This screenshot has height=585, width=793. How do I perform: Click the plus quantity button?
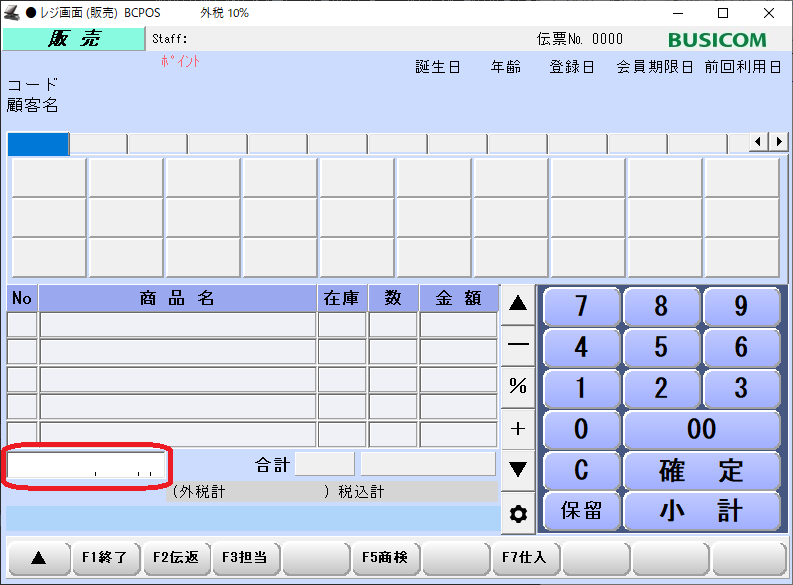pyautogui.click(x=518, y=428)
